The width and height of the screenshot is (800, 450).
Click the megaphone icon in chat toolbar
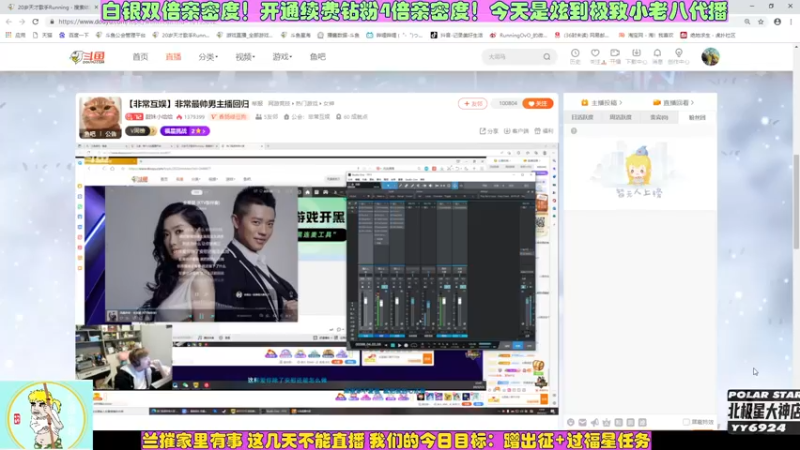click(594, 422)
